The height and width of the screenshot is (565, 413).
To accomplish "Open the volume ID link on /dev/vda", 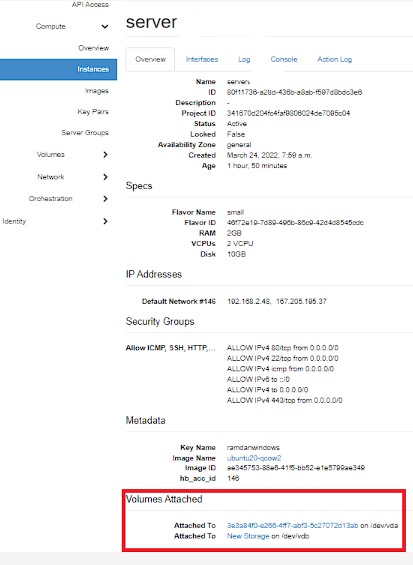I will pos(292,525).
